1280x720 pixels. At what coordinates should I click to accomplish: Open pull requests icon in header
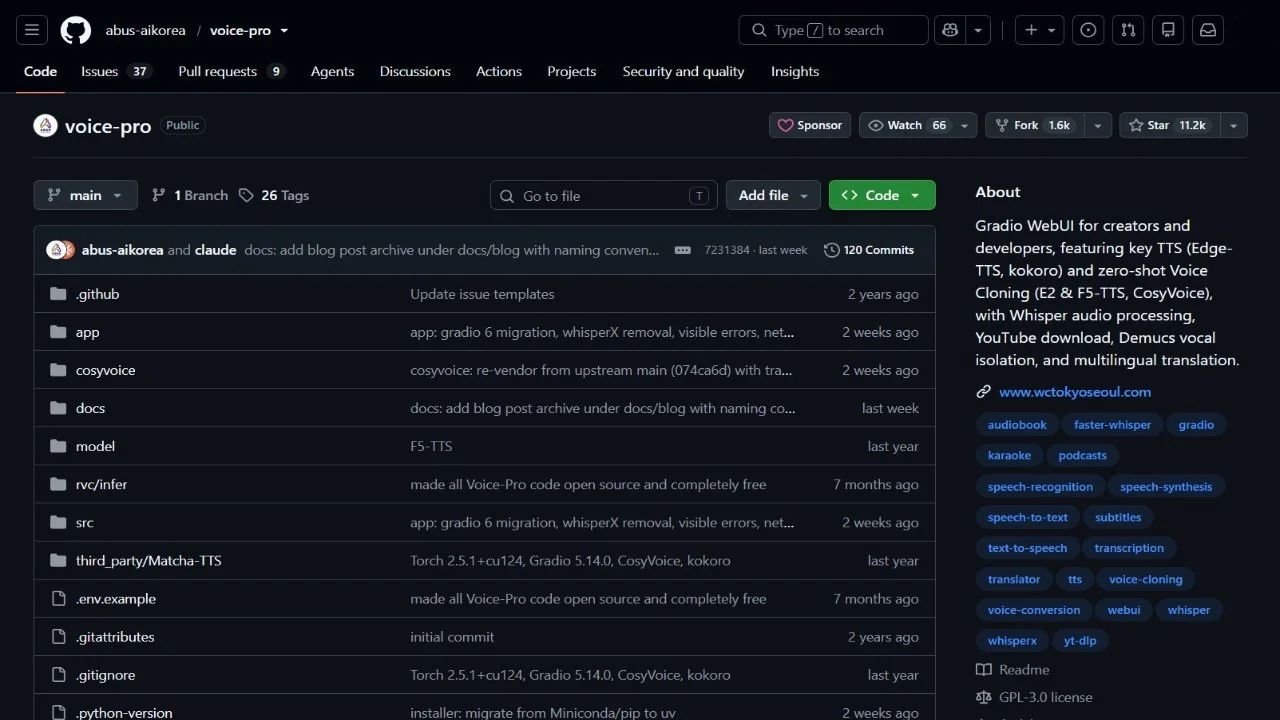tap(1128, 30)
